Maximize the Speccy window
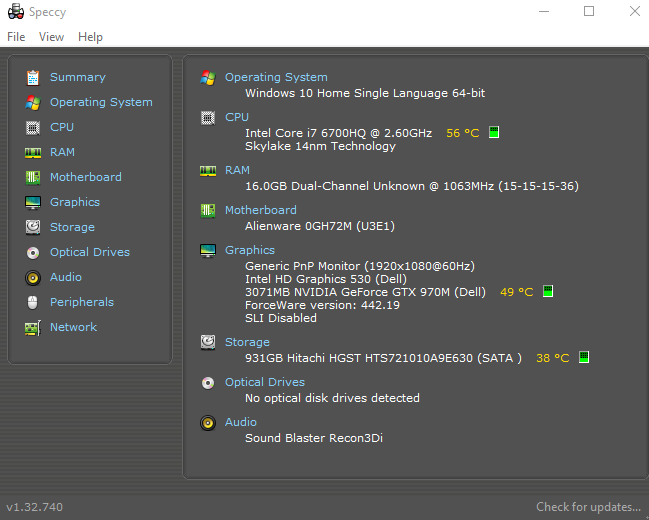The image size is (649, 520). pos(589,12)
